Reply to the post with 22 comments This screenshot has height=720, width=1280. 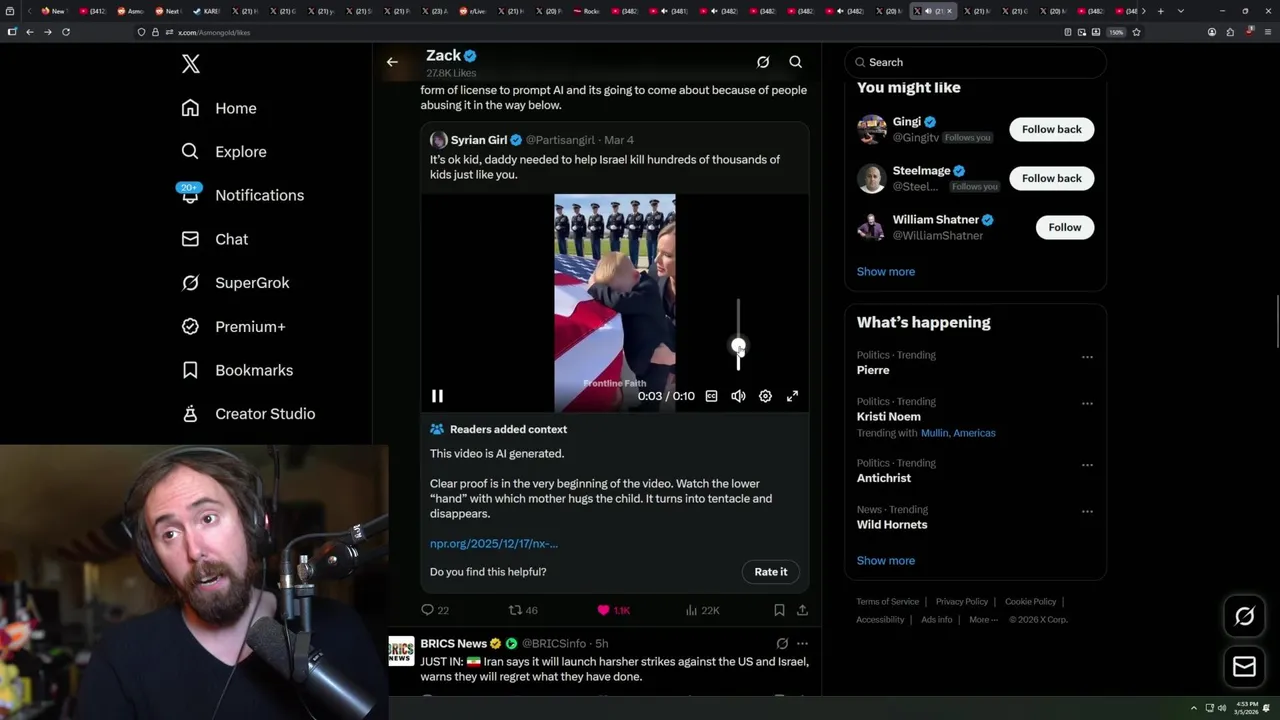pos(435,610)
